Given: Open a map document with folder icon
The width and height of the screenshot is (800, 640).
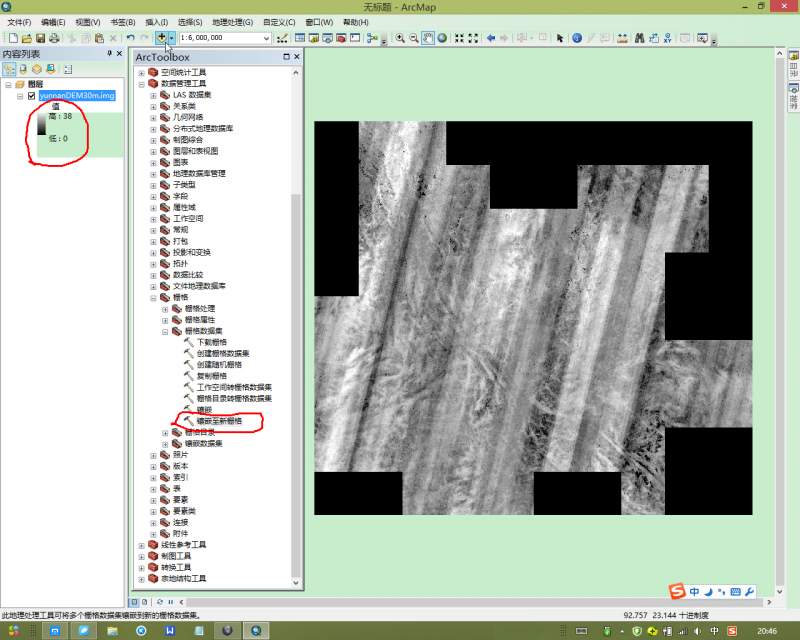Looking at the screenshot, I should pyautogui.click(x=27, y=38).
